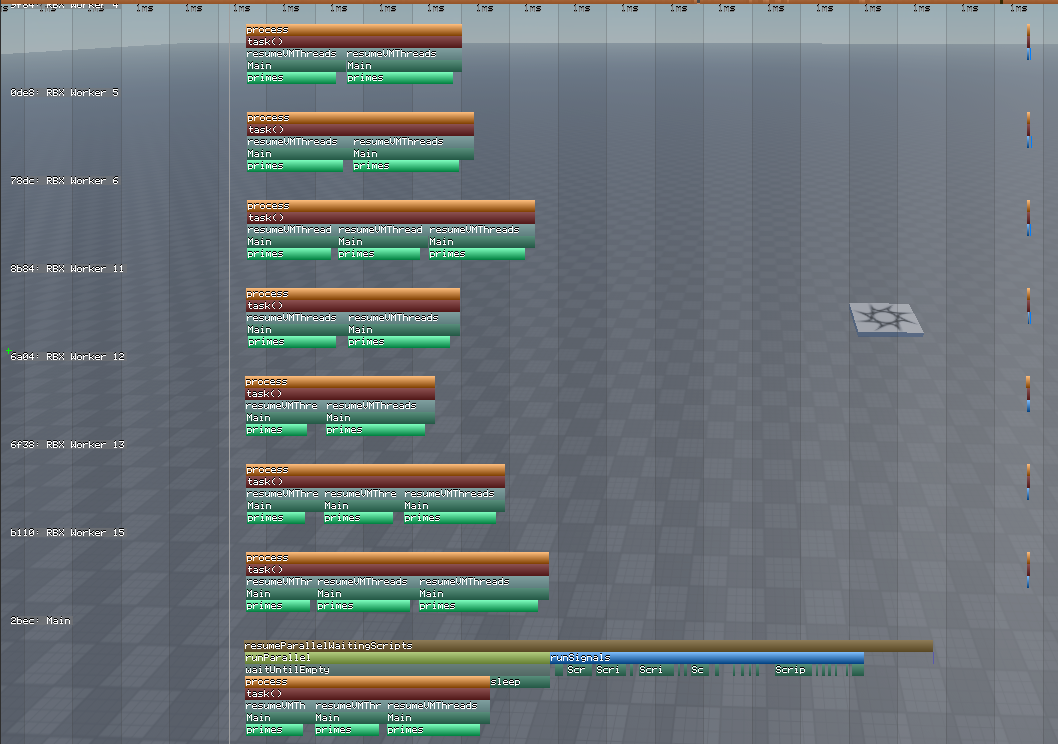Image resolution: width=1058 pixels, height=744 pixels.
Task: Click the process bar in RBX Worker 12 row
Action: point(340,382)
